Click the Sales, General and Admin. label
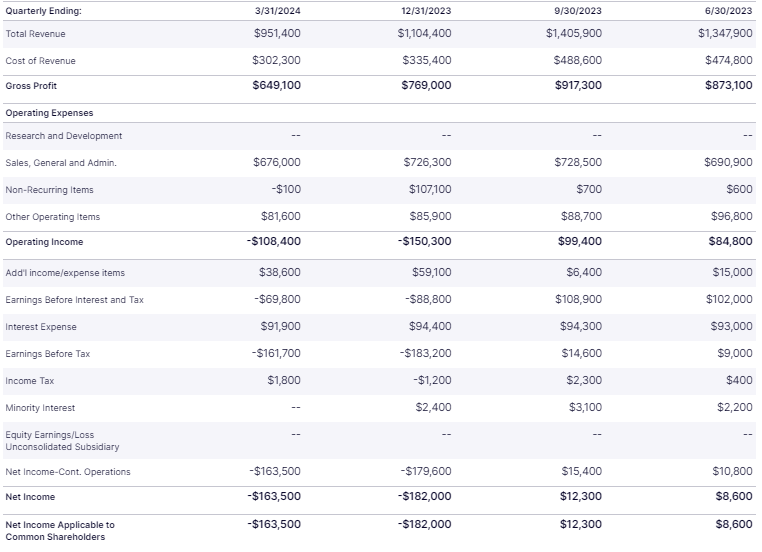Screen dimensions: 762x552 61,163
